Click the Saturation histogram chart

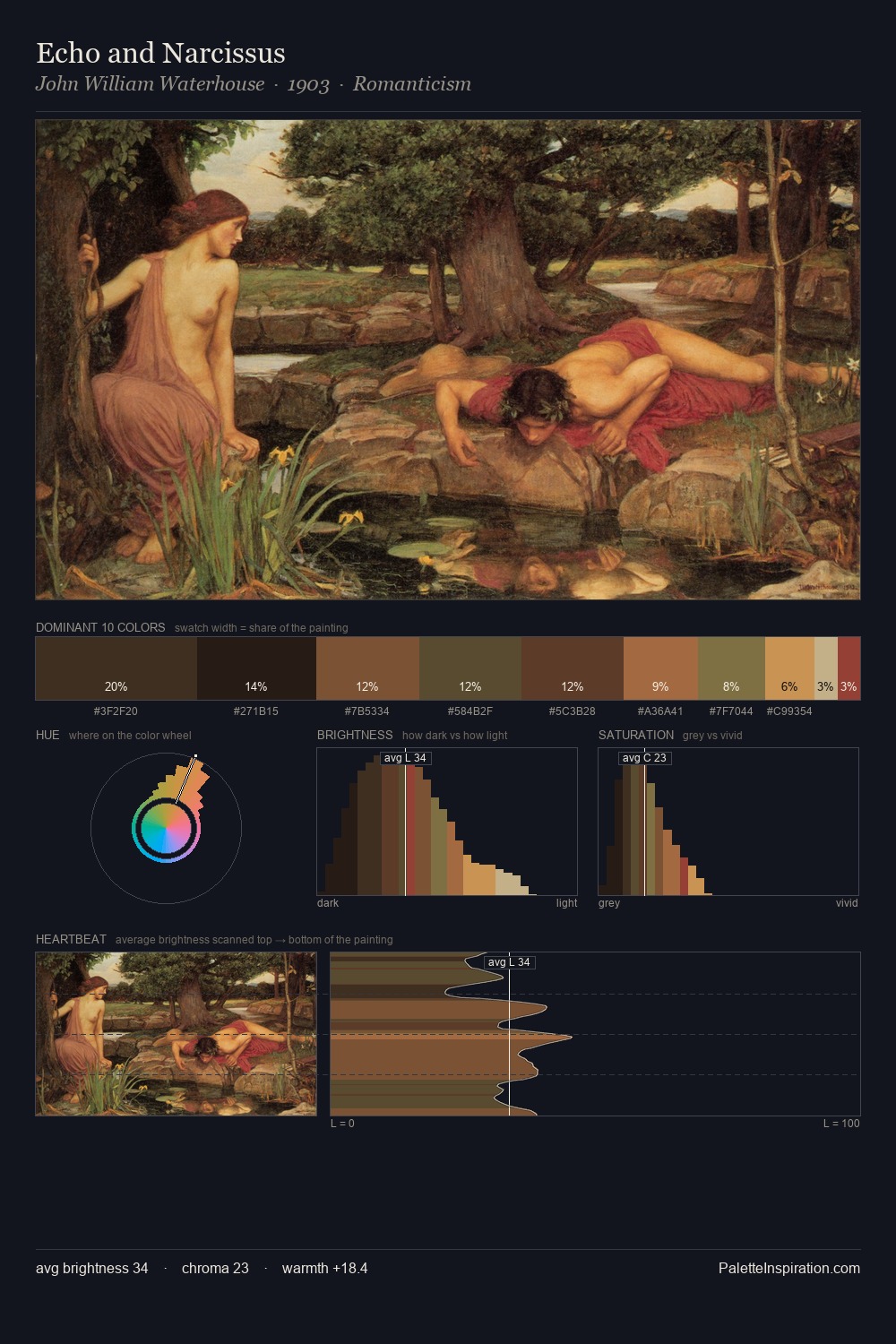pos(728,822)
